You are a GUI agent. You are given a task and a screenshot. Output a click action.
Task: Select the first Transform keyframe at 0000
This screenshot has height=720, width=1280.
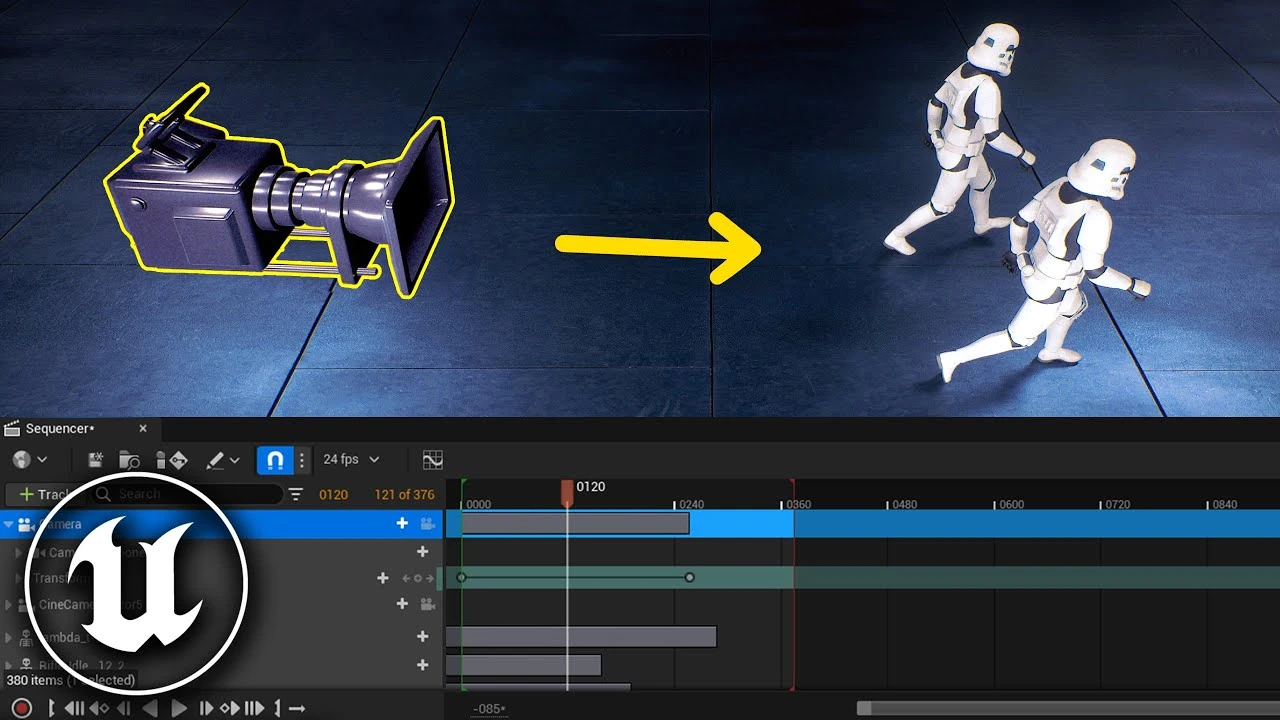tap(461, 578)
